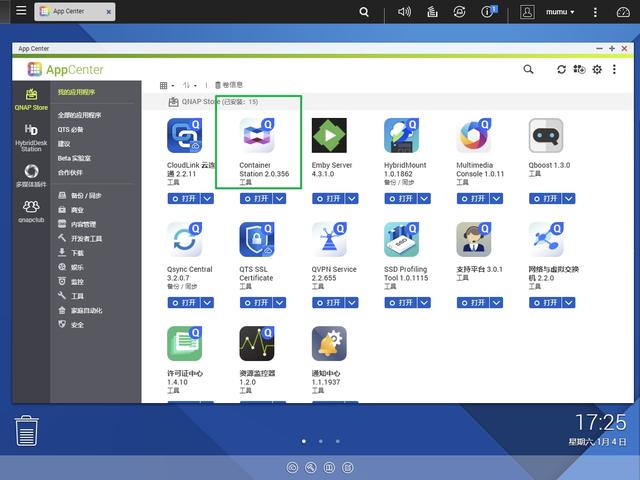Open the desktop trash bin

coord(27,431)
